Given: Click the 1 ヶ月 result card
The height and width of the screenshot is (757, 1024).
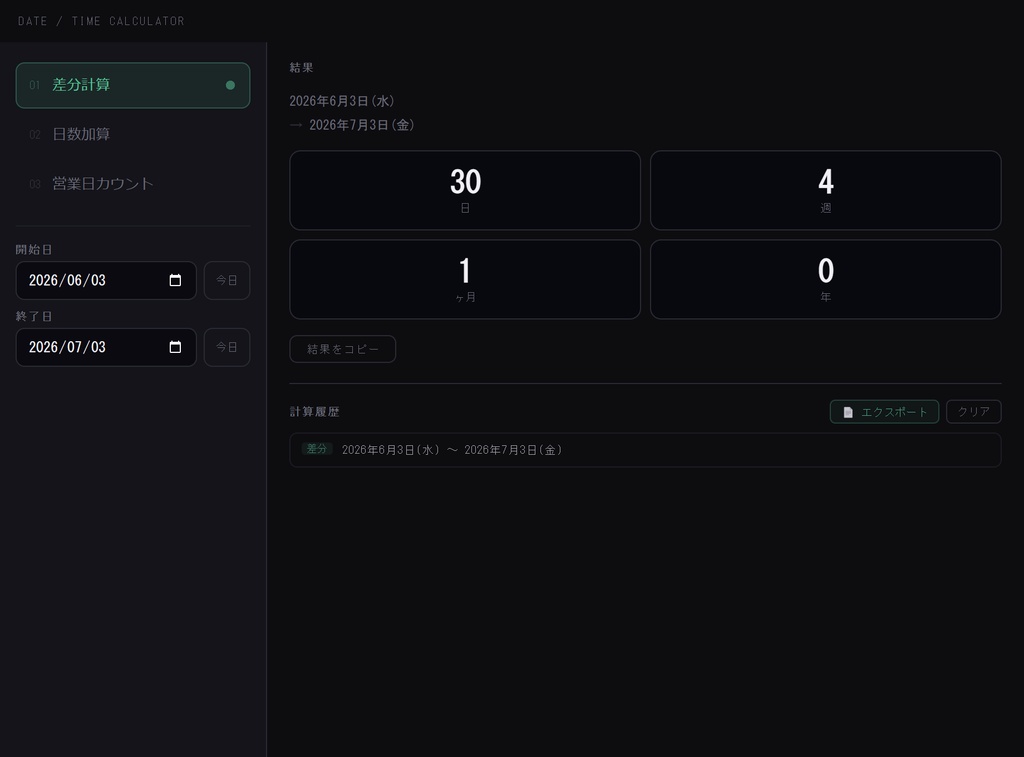Looking at the screenshot, I should pyautogui.click(x=465, y=279).
